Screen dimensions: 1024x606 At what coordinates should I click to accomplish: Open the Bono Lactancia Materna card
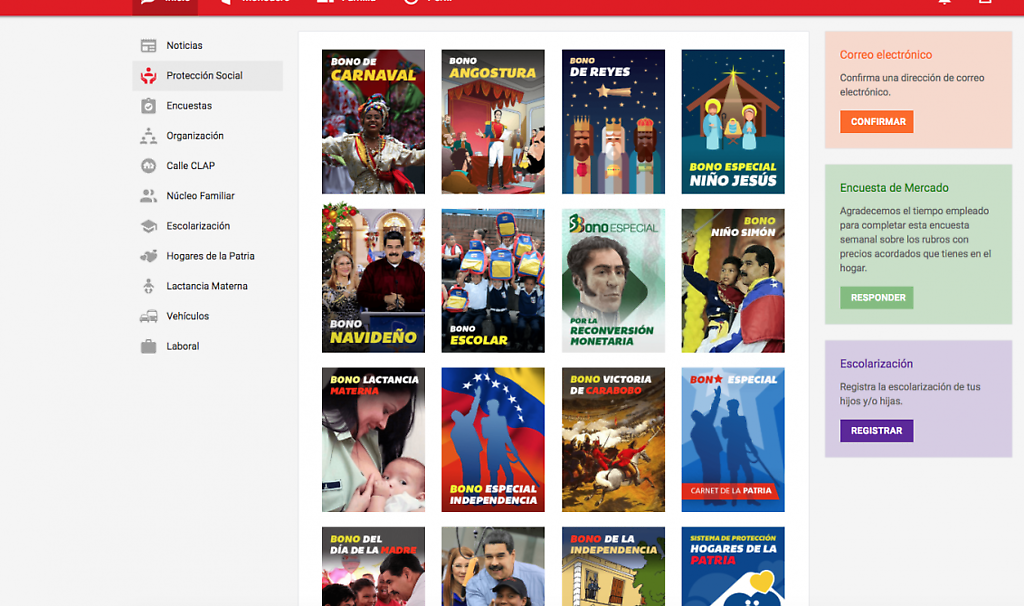pyautogui.click(x=373, y=440)
